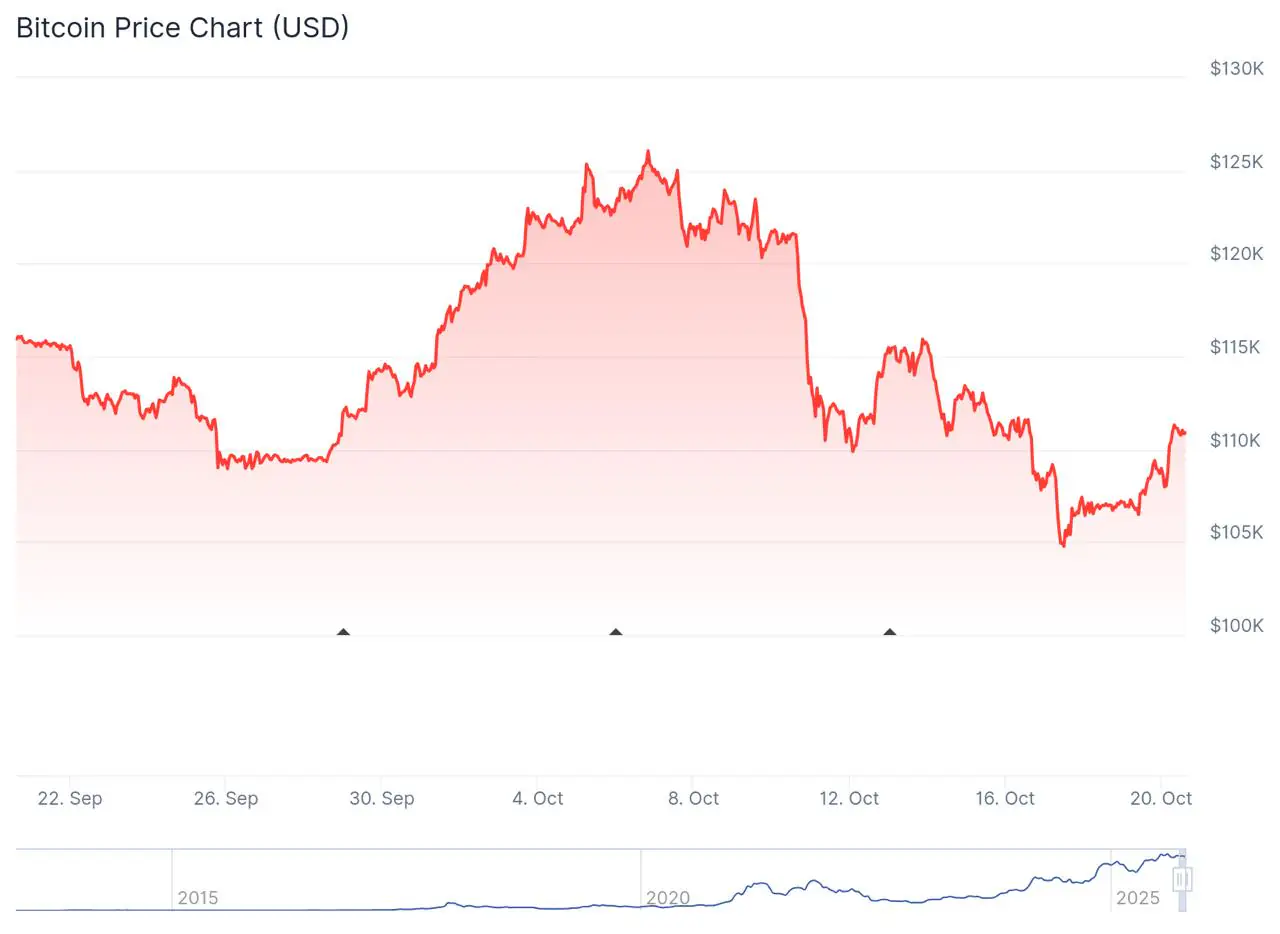
Task: Grab the navigator range handle
Action: click(x=1182, y=879)
